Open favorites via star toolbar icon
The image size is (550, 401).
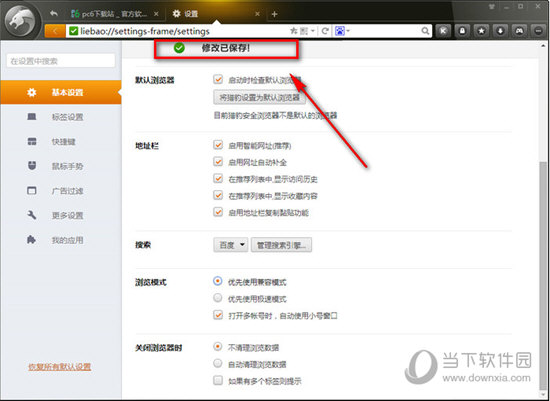pyautogui.click(x=481, y=31)
